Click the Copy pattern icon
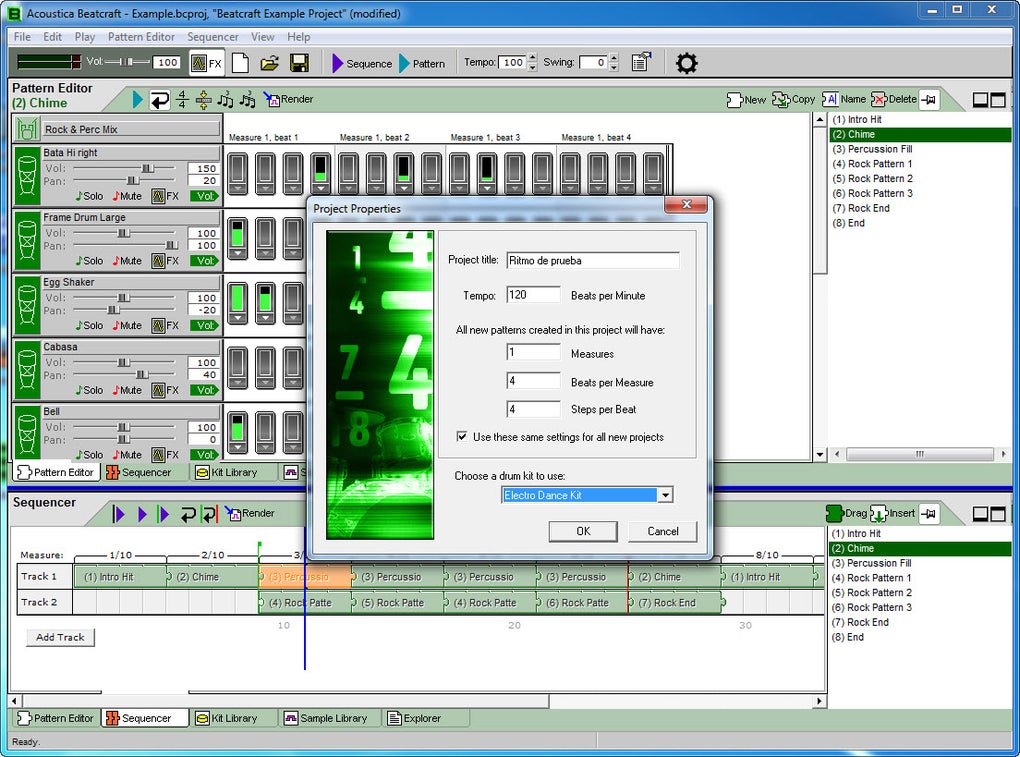1020x757 pixels. tap(780, 99)
